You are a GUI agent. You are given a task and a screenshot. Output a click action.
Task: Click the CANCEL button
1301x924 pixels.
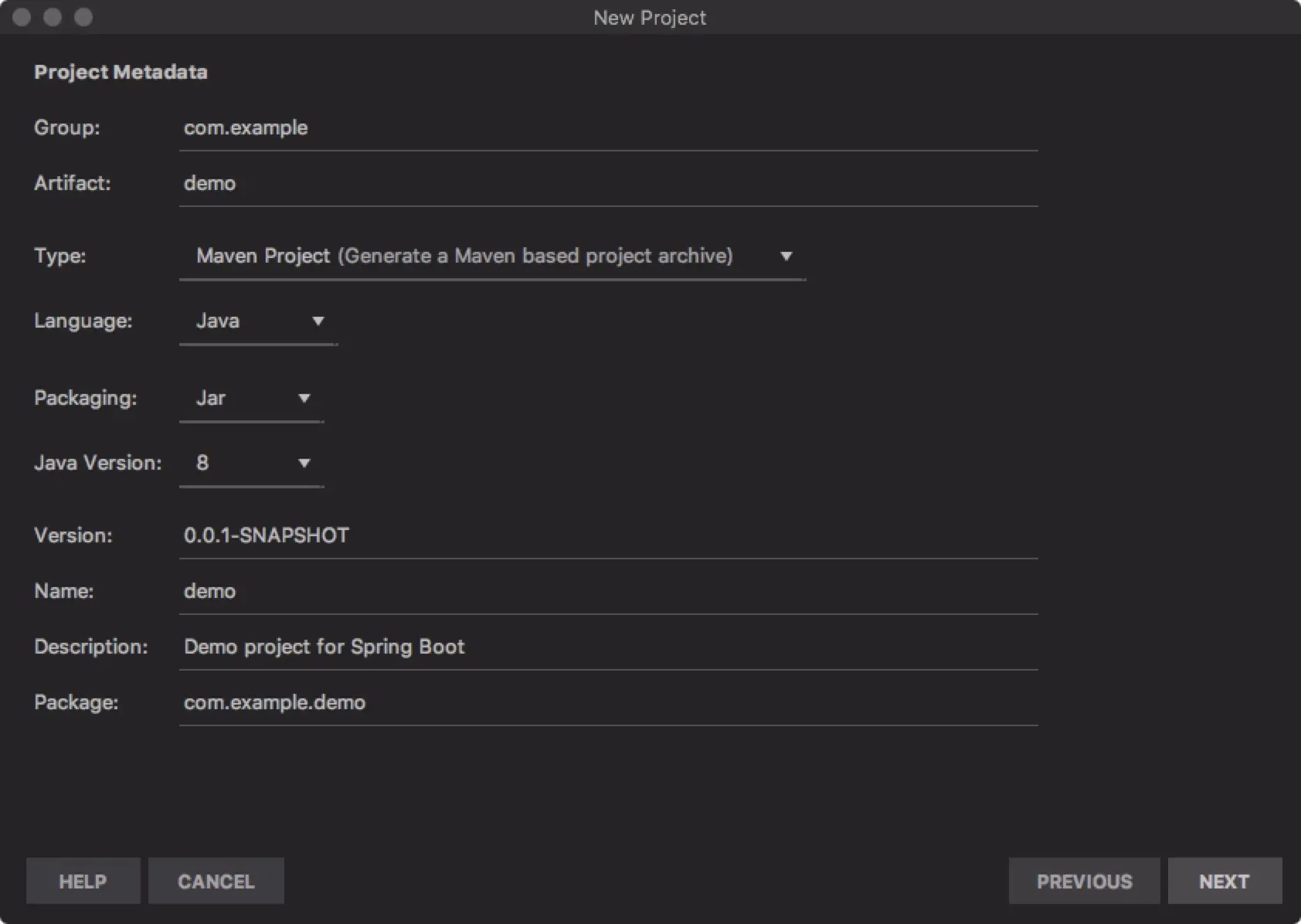pyautogui.click(x=216, y=882)
